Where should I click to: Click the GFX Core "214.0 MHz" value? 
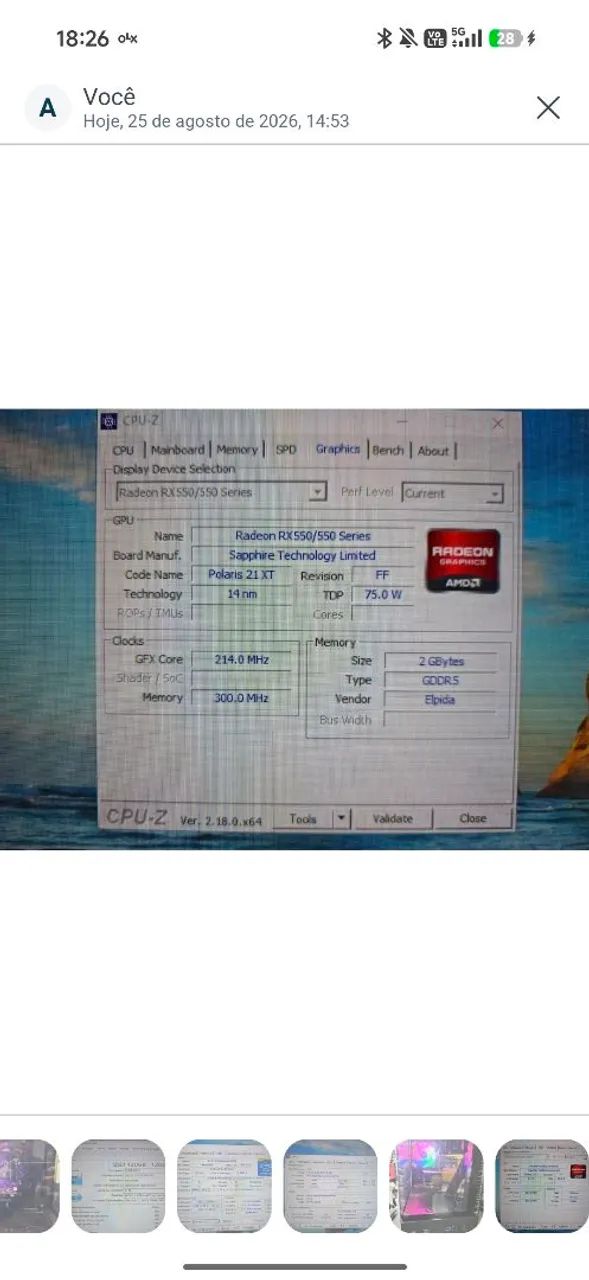click(241, 660)
